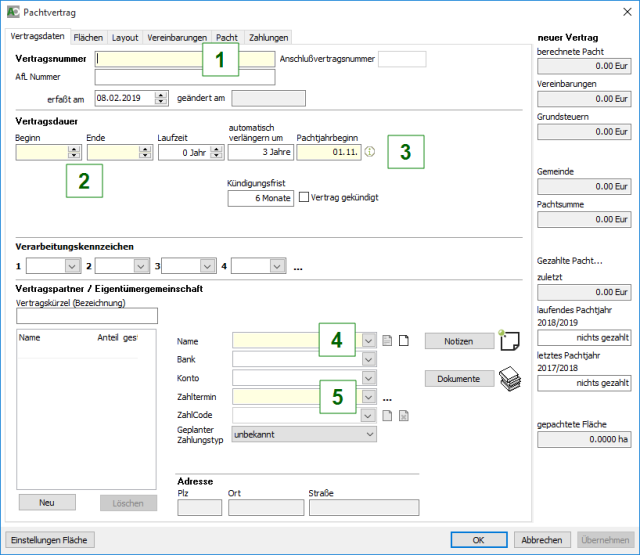Click the info icon beside Pachtjahrbeginn
Image resolution: width=640 pixels, height=555 pixels.
pos(367,153)
